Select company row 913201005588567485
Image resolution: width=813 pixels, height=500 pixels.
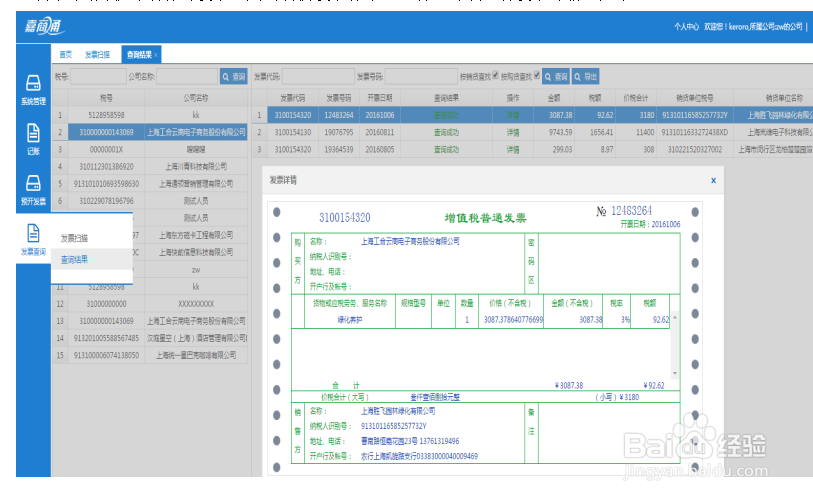[x=150, y=338]
